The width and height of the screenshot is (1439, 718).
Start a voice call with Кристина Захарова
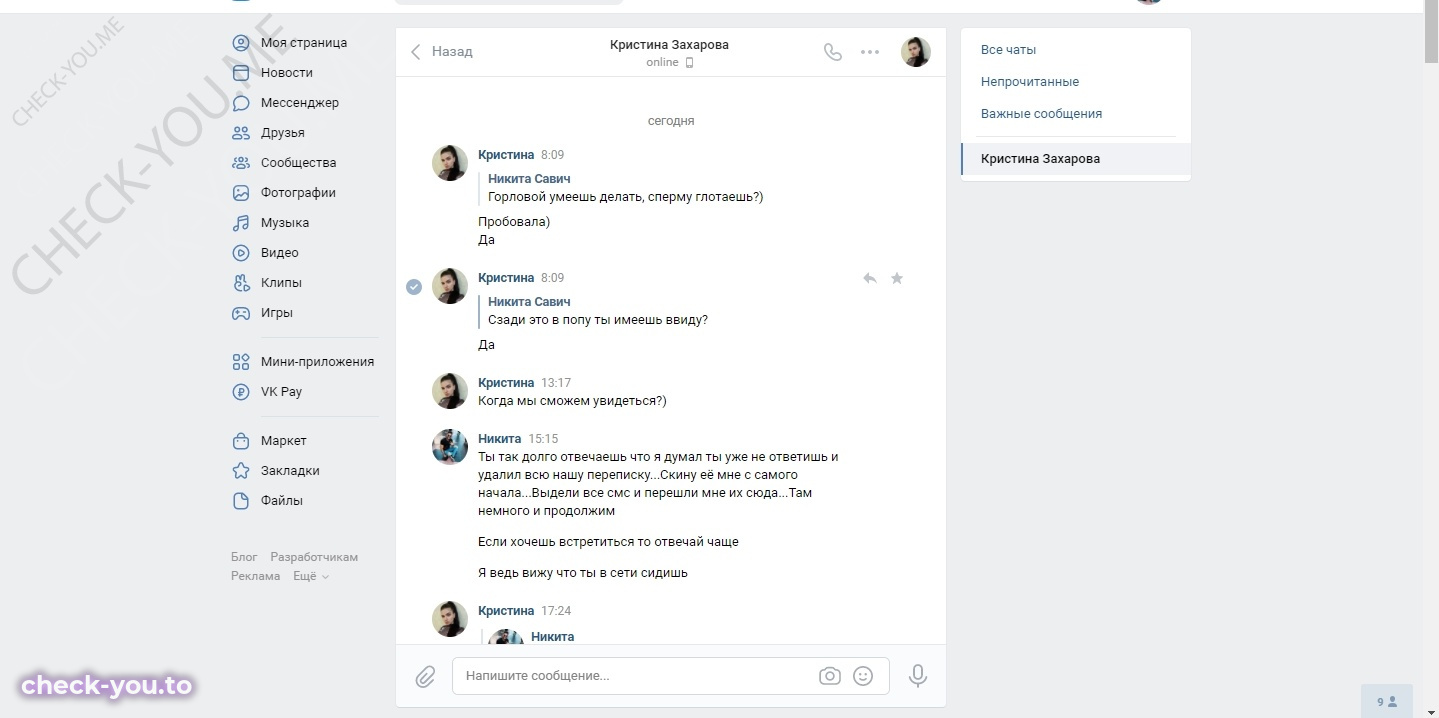click(x=833, y=52)
